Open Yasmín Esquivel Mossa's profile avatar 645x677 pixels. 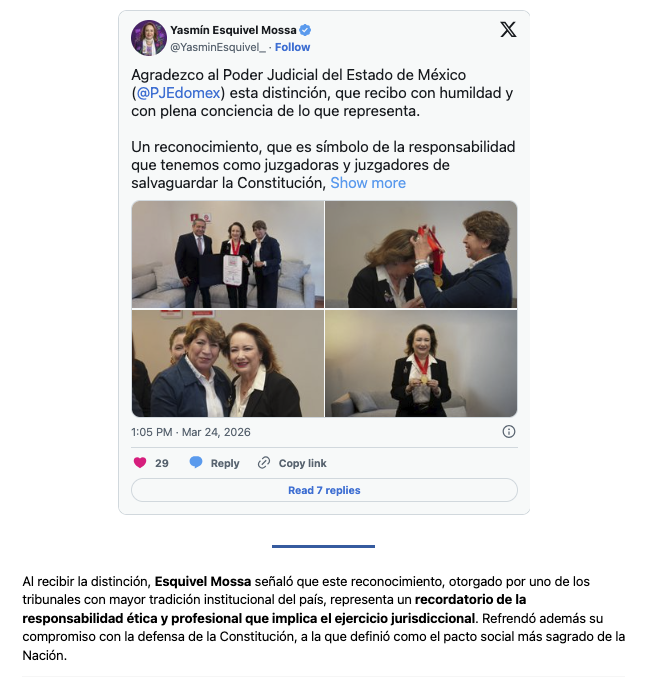tap(149, 38)
